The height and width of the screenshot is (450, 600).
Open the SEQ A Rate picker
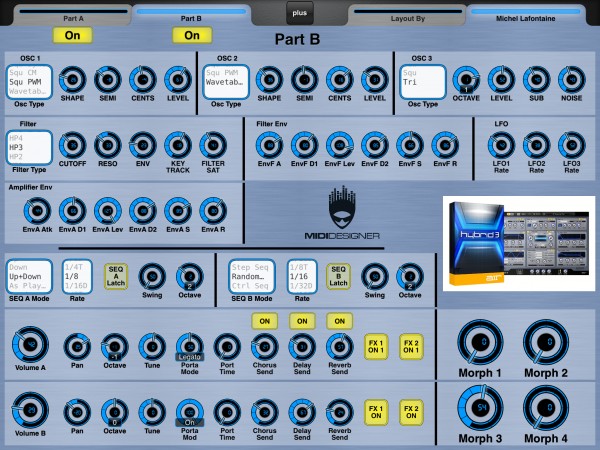[x=77, y=277]
